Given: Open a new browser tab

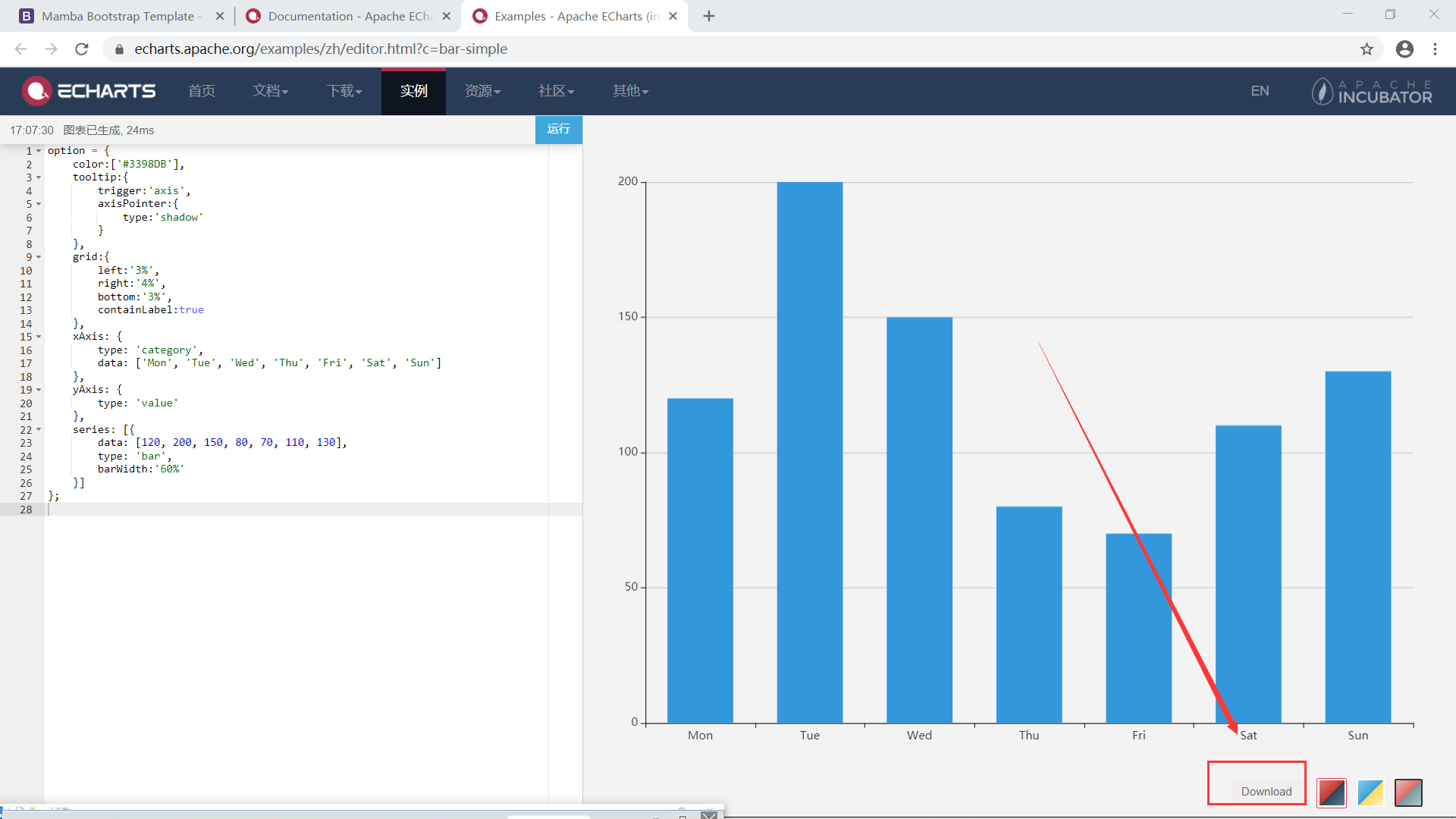Looking at the screenshot, I should coord(709,16).
